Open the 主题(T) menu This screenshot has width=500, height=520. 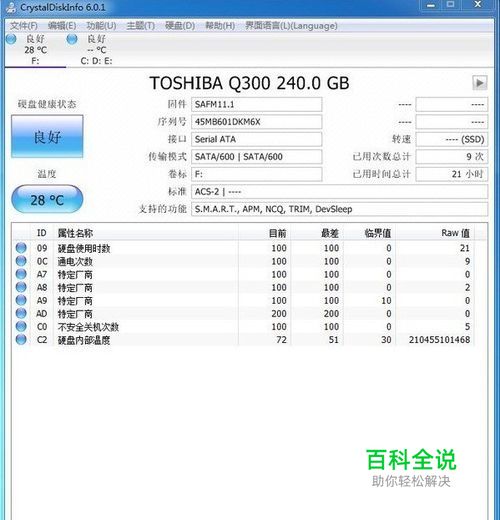(141, 26)
